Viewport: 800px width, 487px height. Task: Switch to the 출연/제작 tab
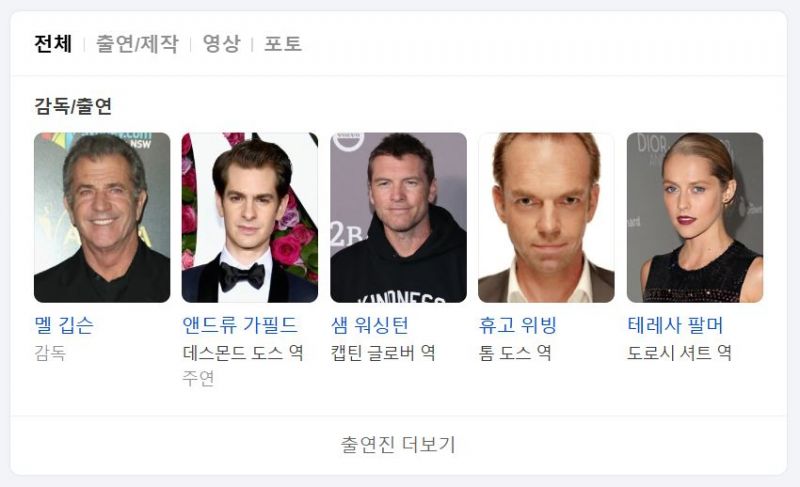[137, 44]
